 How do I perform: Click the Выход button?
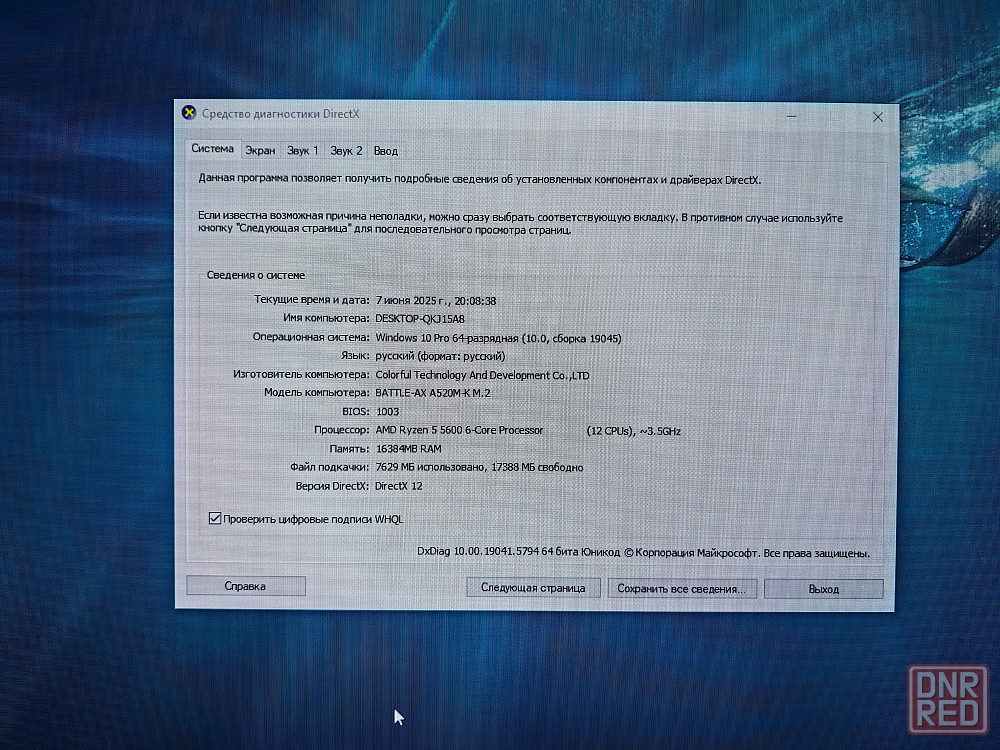(x=823, y=589)
